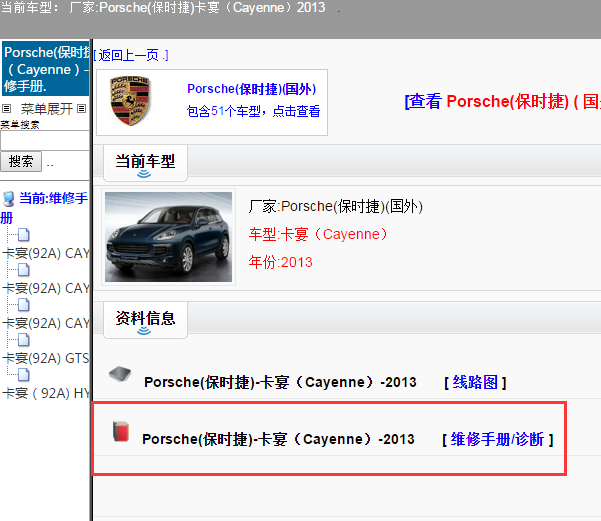601x521 pixels.
Task: Click 当前车型 header text in top bar
Action: pos(163,8)
